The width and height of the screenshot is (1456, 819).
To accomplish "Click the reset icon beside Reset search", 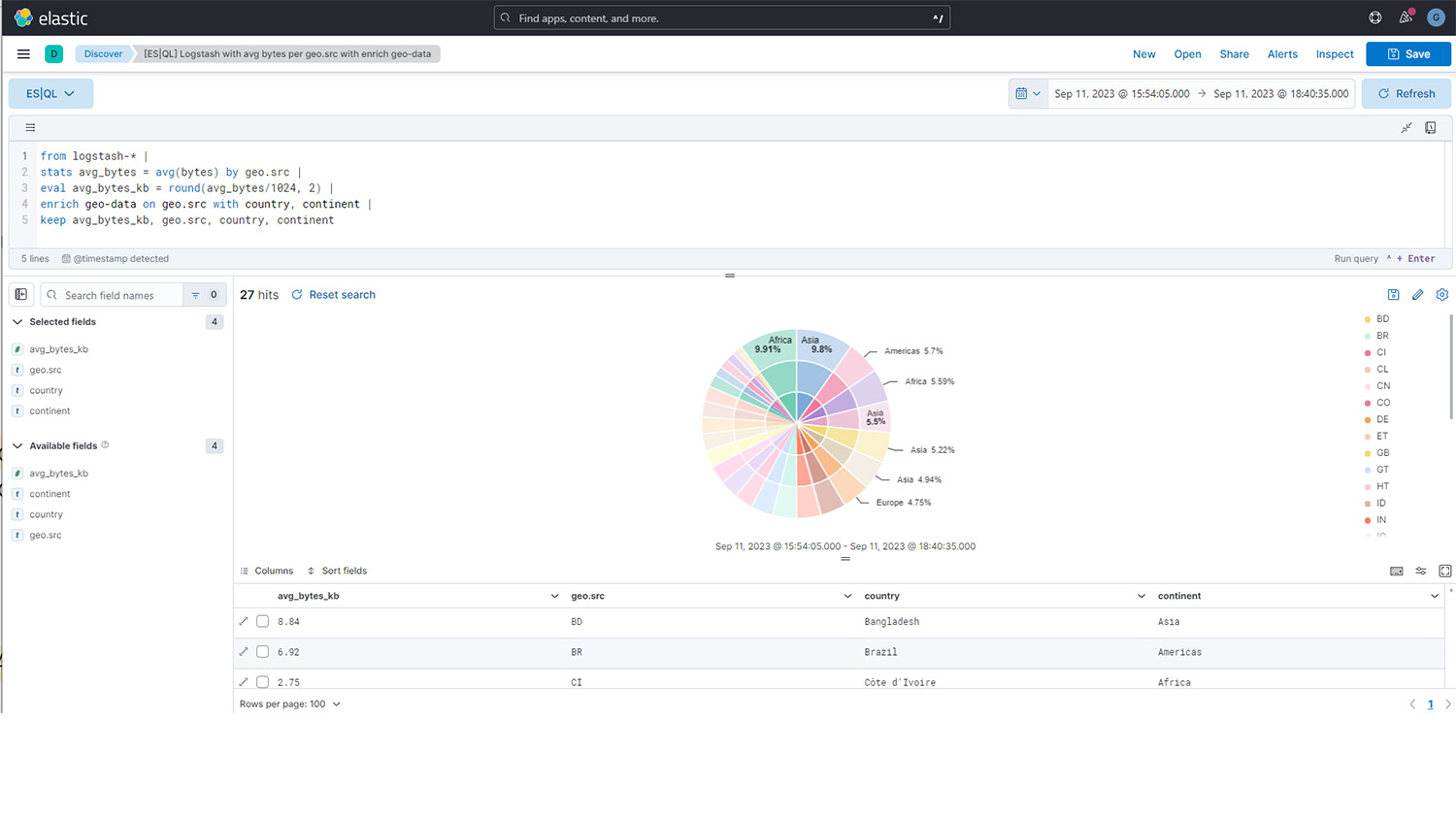I will pyautogui.click(x=297, y=295).
